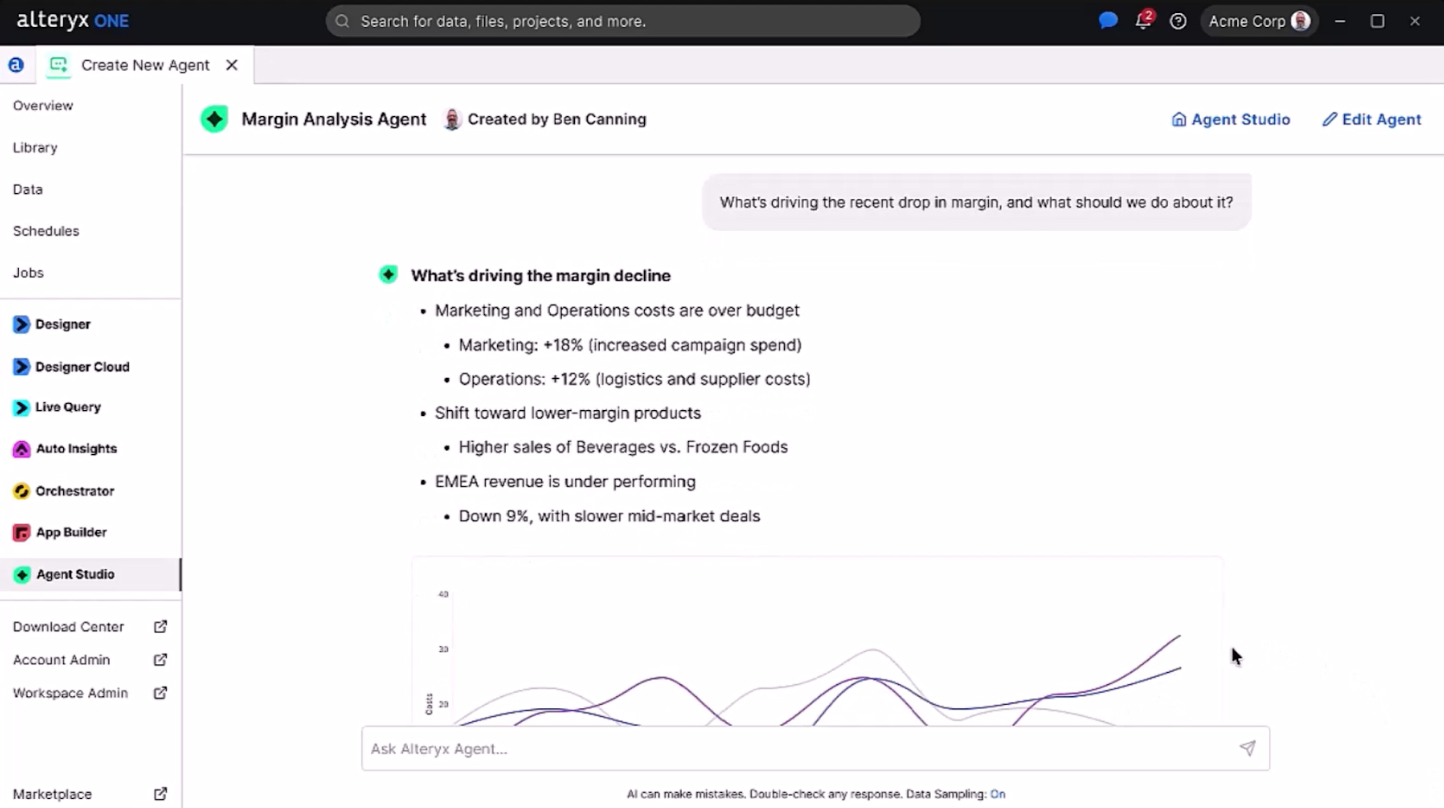This screenshot has width=1444, height=808.
Task: Click the Marketing and Operations costs over budget text
Action: point(617,311)
